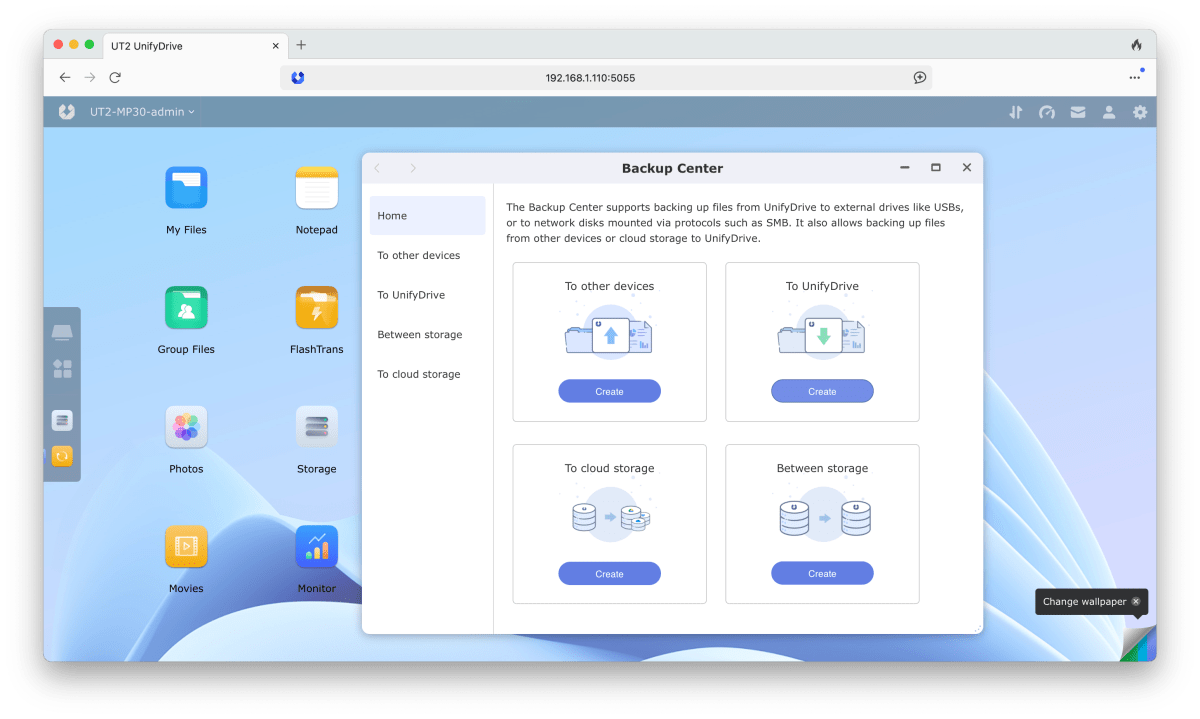Select the UT2 UnifyDrive browser tab
This screenshot has height=719, width=1200.
(x=195, y=45)
